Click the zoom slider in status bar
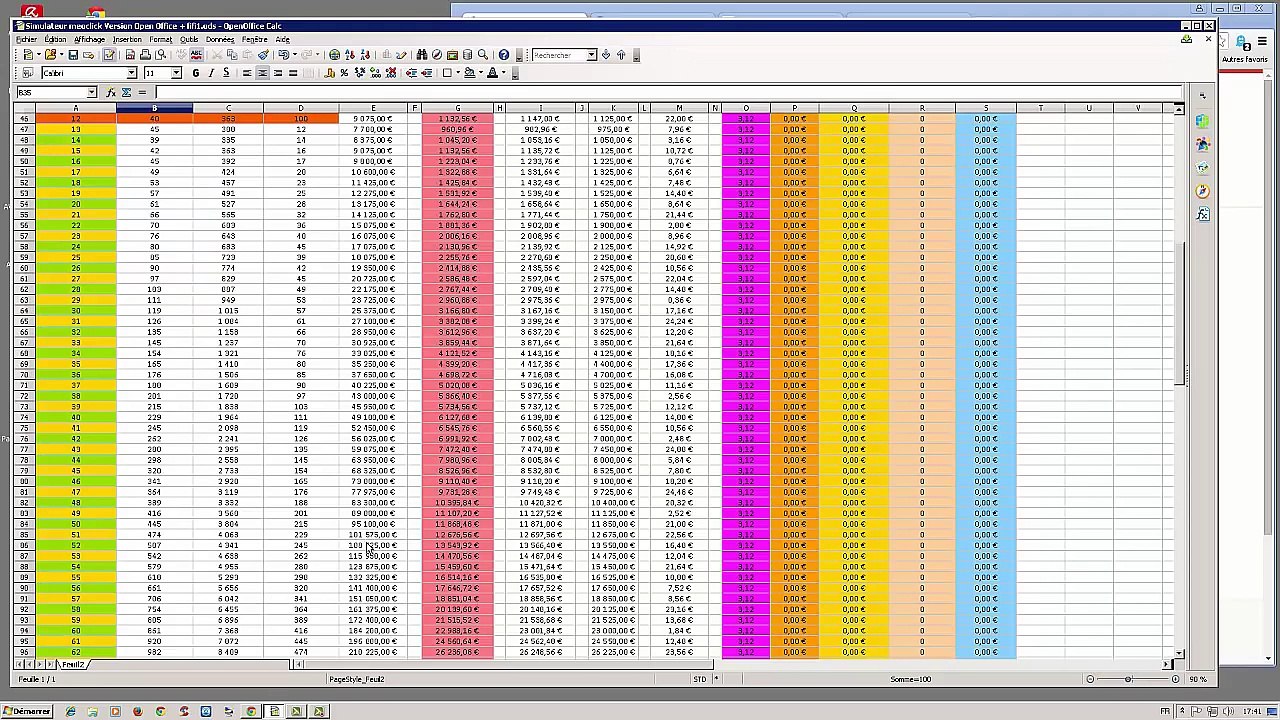 [x=1128, y=679]
